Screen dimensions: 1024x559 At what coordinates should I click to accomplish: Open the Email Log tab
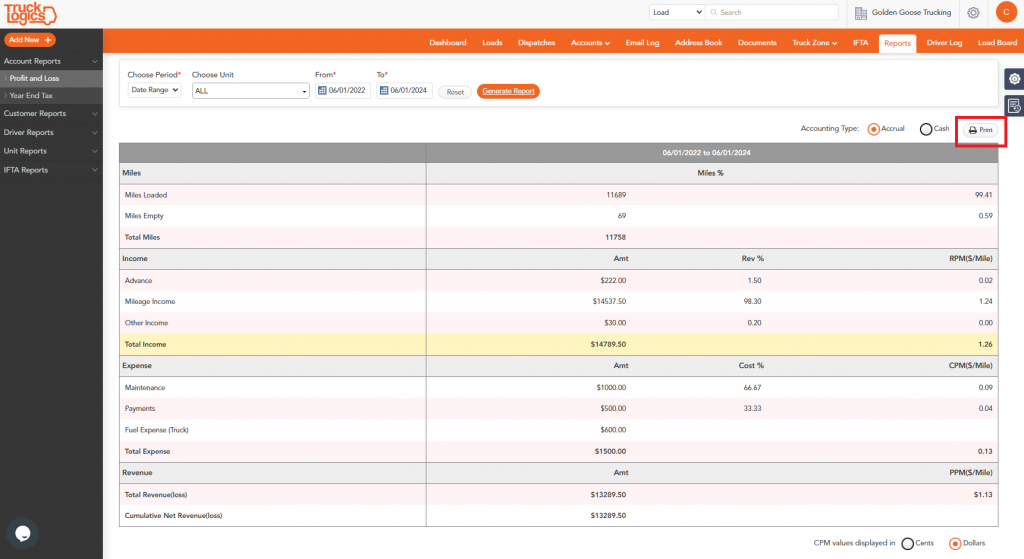[642, 43]
